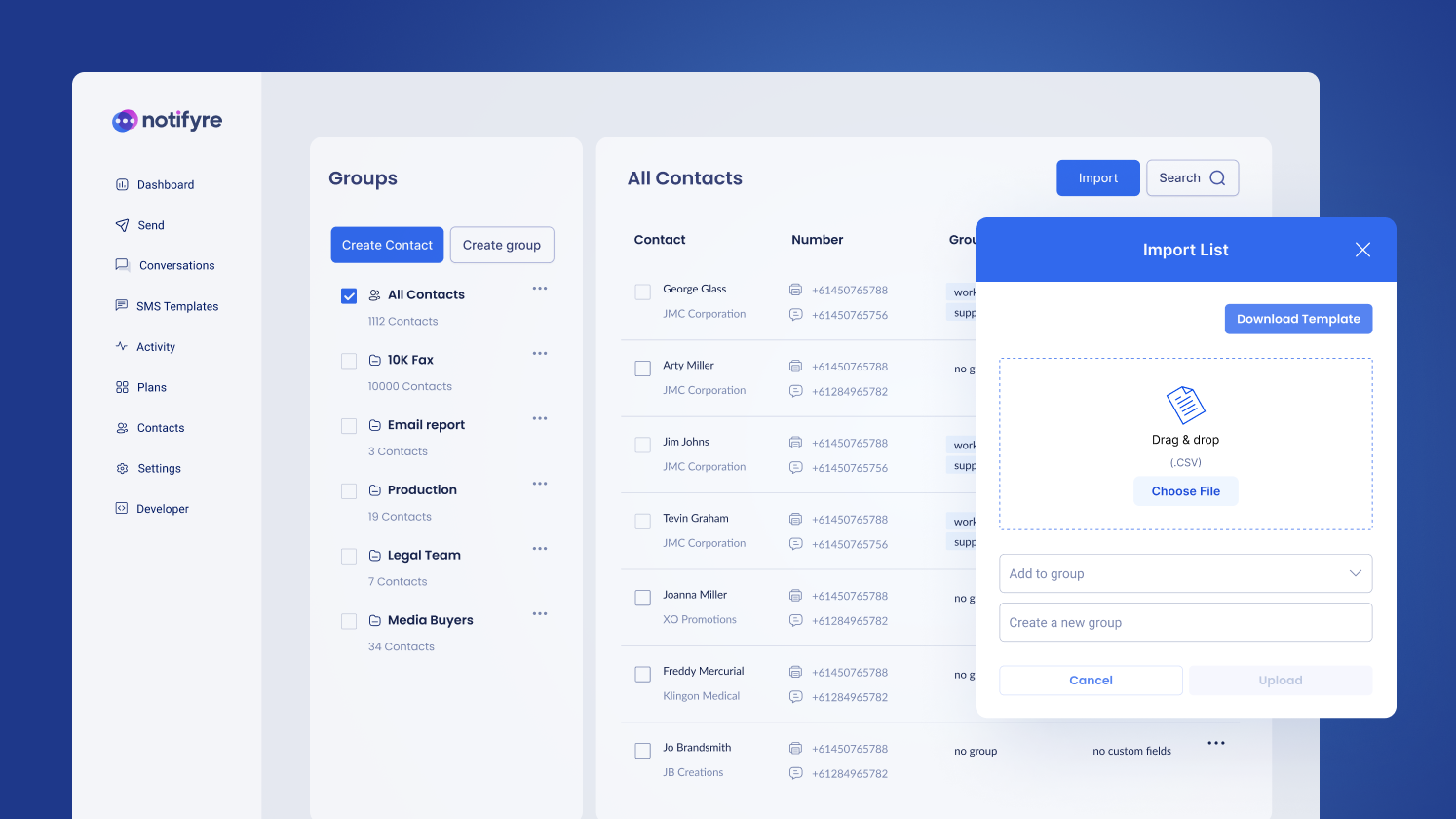
Task: Select Joanna Miller contact checkbox
Action: [x=643, y=598]
